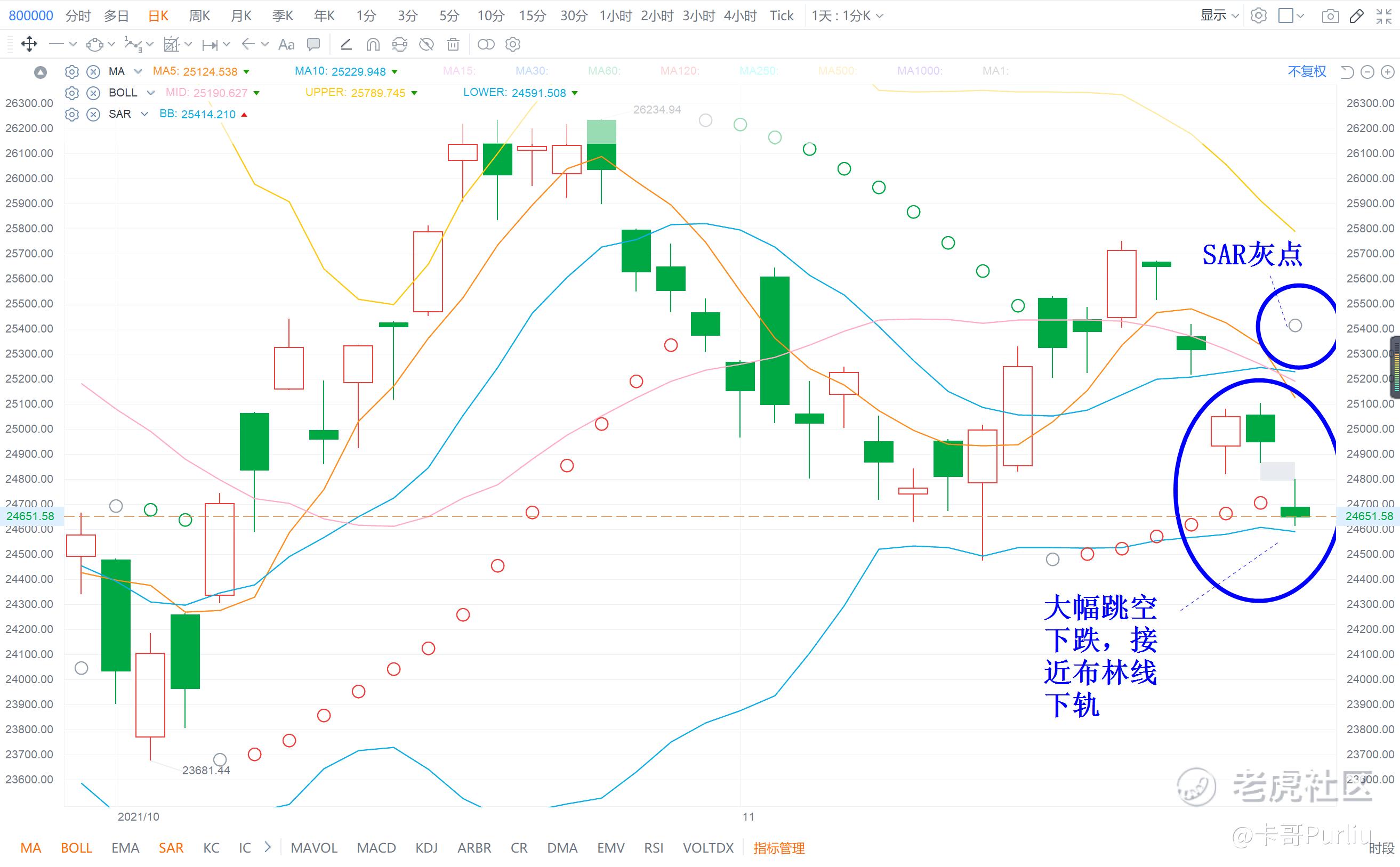Open BOLL indicator settings gear
Viewport: 1400px width, 867px height.
click(x=71, y=93)
